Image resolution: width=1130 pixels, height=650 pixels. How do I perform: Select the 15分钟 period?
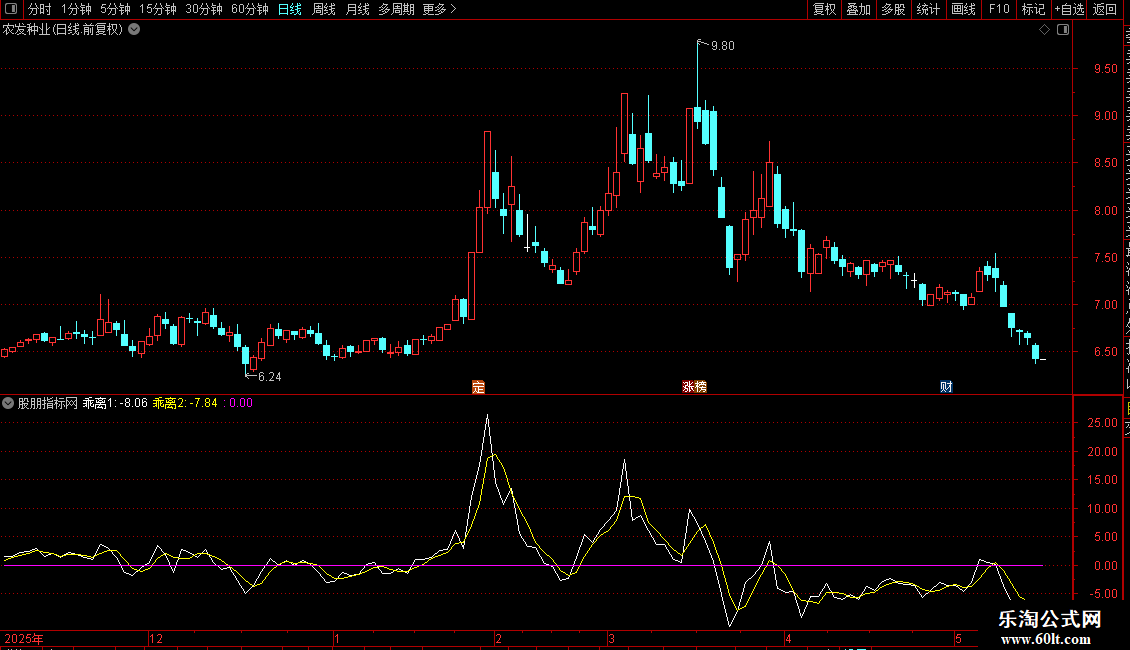(158, 9)
